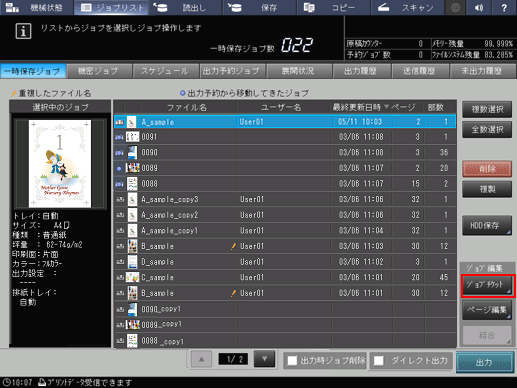The image size is (517, 388).
Task: Click the 出力 output button
Action: [x=484, y=362]
